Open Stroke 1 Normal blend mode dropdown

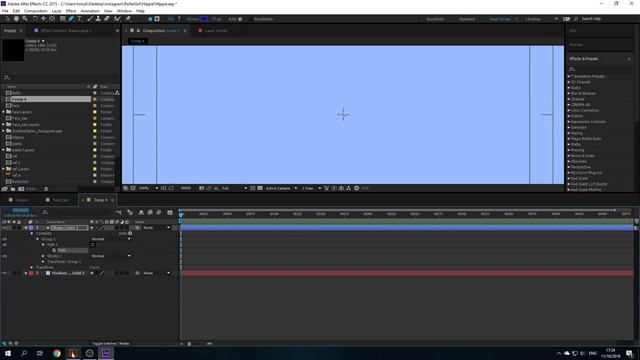tap(111, 256)
